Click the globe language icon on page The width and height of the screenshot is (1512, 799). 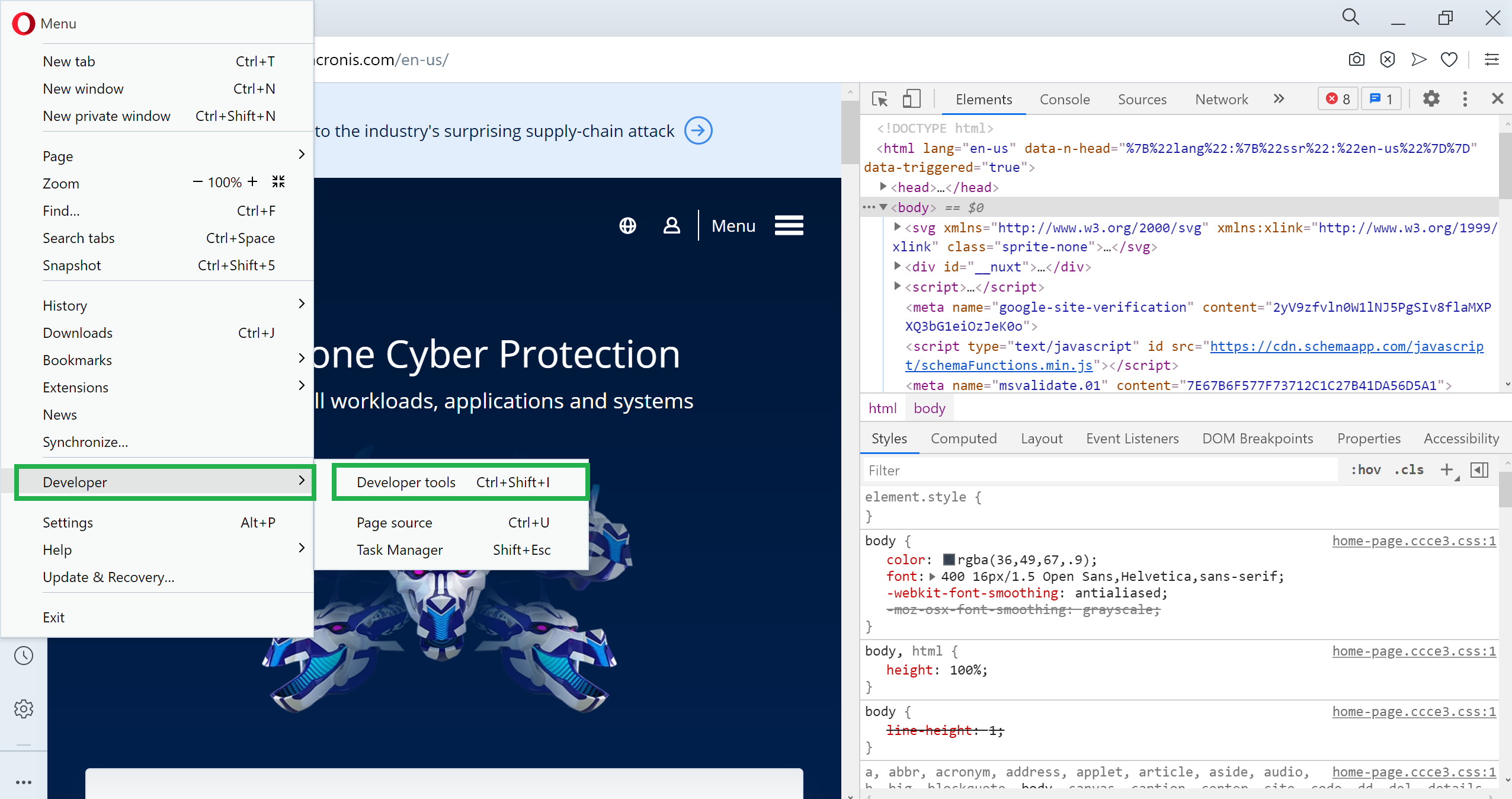point(627,226)
